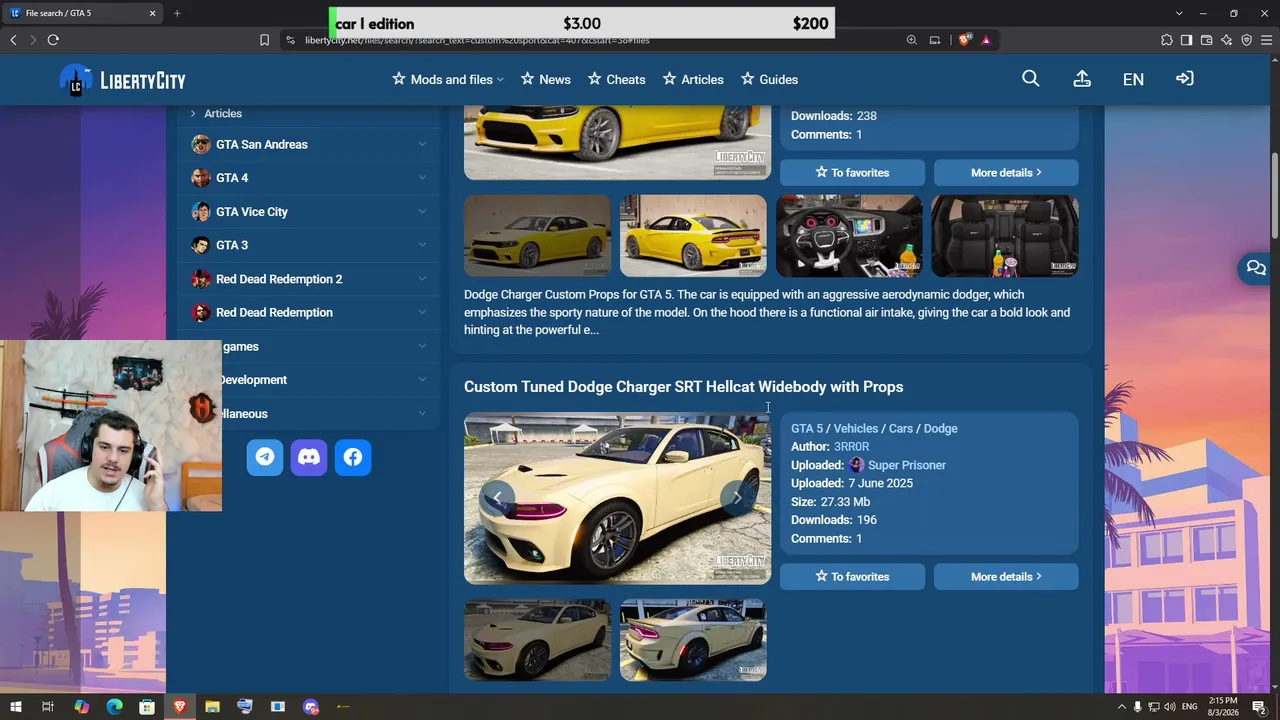
Task: Open the News menu item
Action: pos(545,79)
